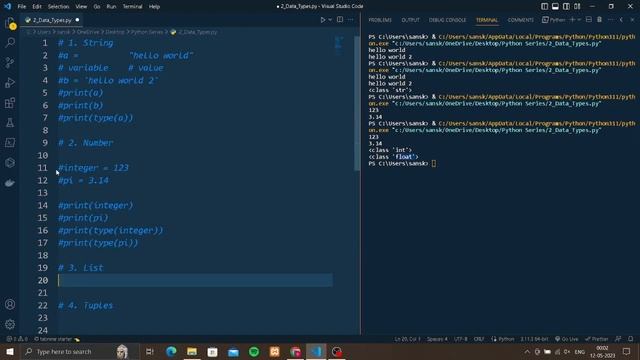Open the Run menu
640x360 pixels.
click(x=111, y=7)
